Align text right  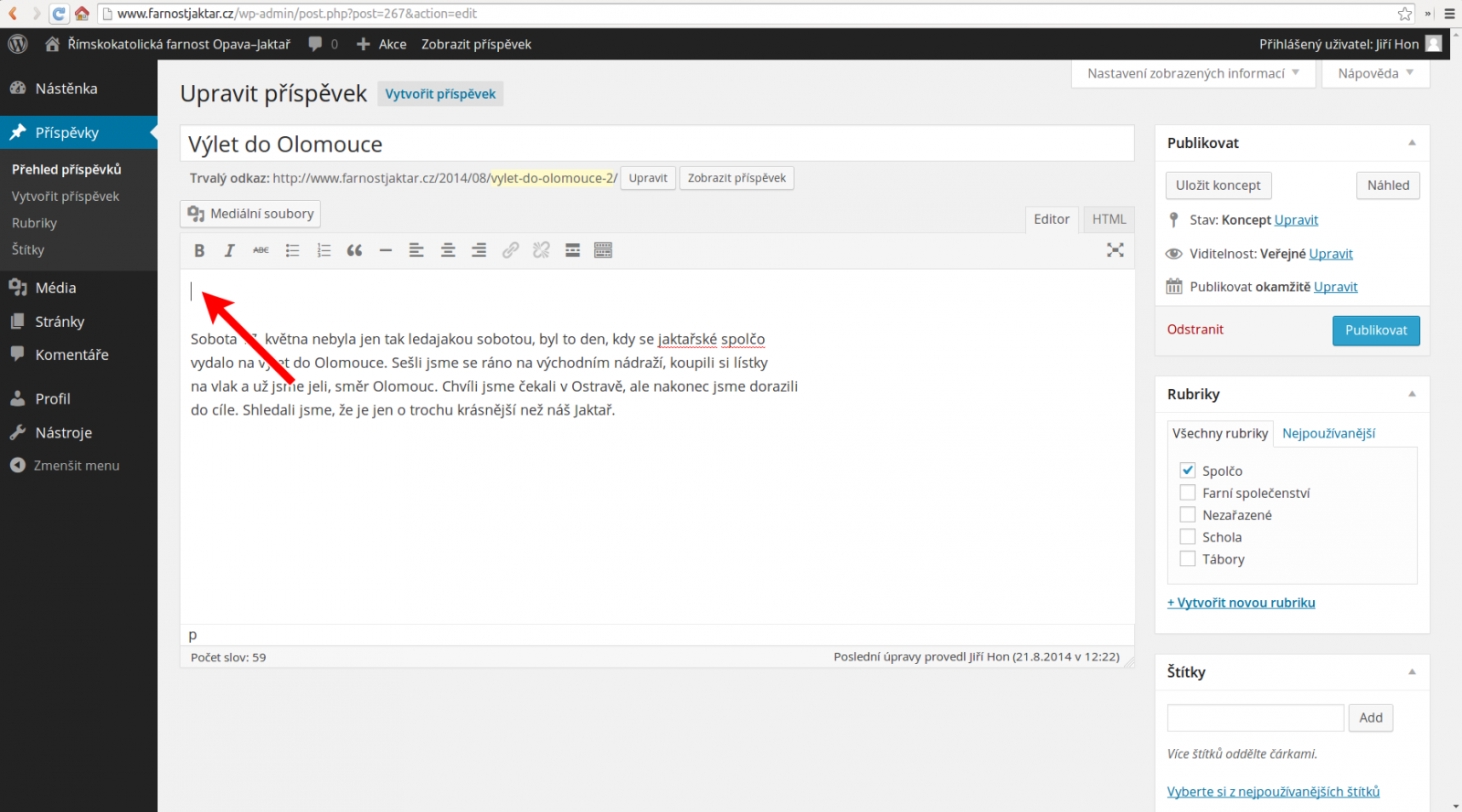[479, 250]
